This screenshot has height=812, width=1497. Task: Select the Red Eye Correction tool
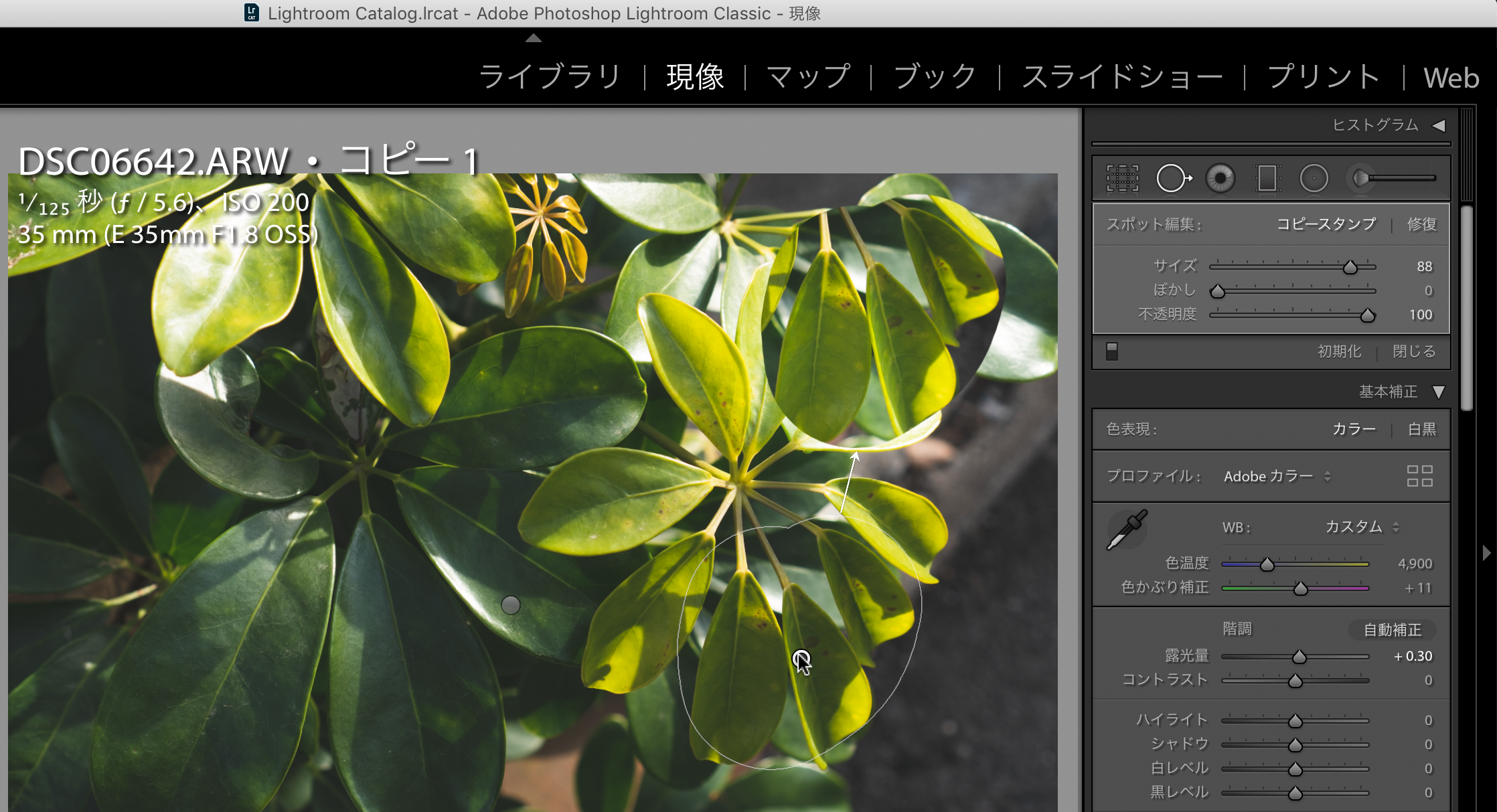pos(1220,178)
